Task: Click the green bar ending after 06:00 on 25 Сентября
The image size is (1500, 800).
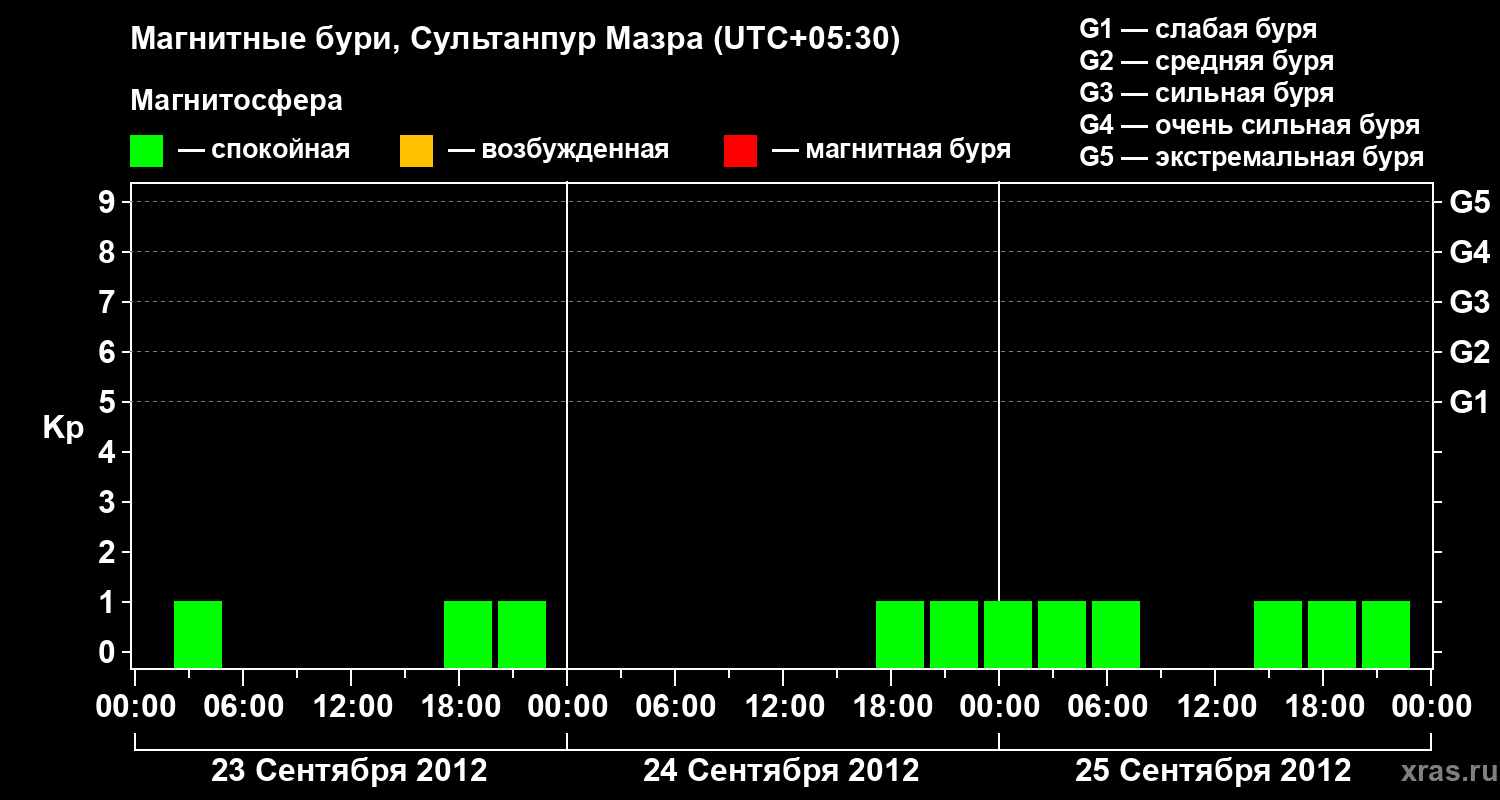Action: pyautogui.click(x=1116, y=634)
